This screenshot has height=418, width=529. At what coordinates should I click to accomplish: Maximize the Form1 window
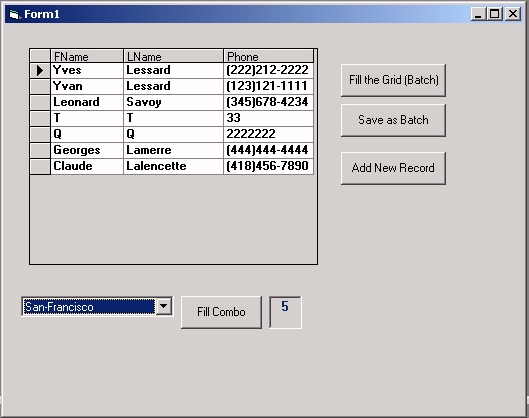[495, 14]
